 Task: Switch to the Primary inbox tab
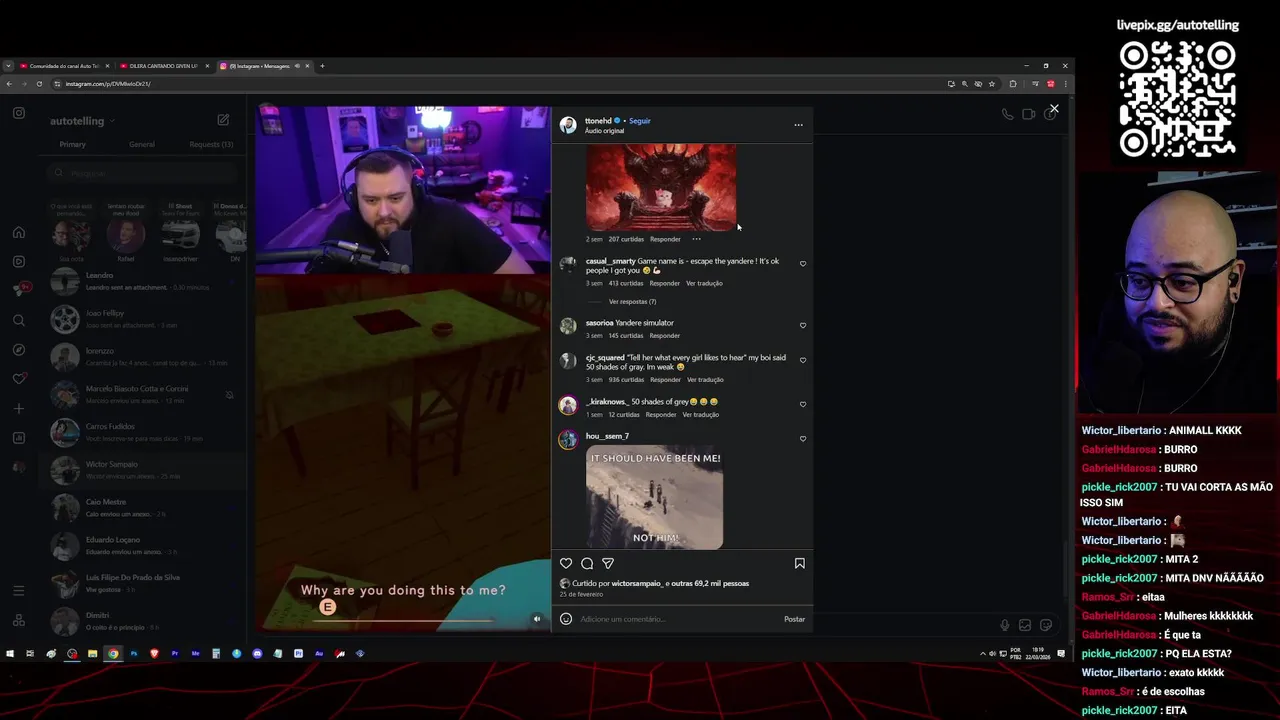(72, 144)
